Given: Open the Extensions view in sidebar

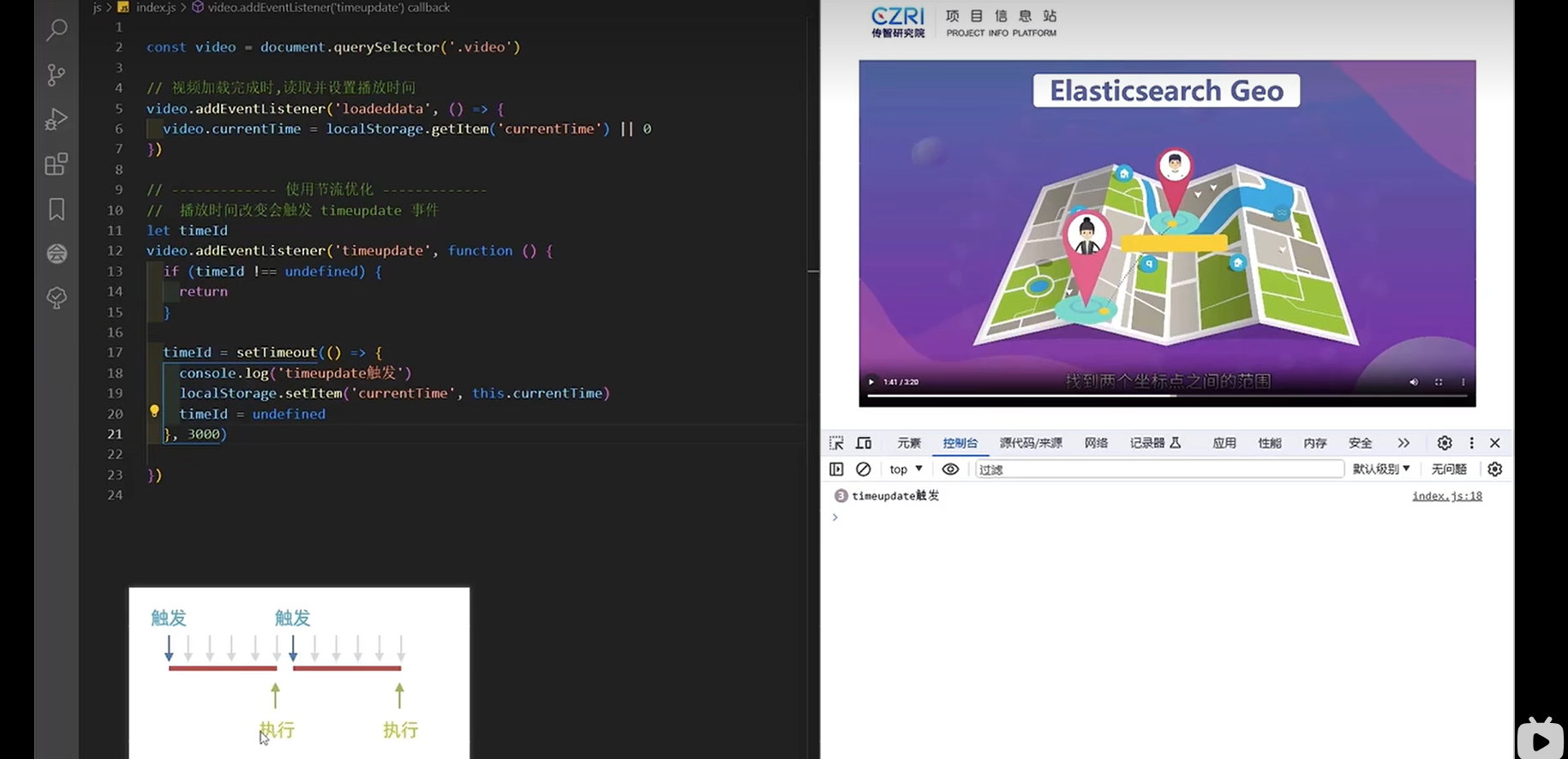Looking at the screenshot, I should point(57,164).
